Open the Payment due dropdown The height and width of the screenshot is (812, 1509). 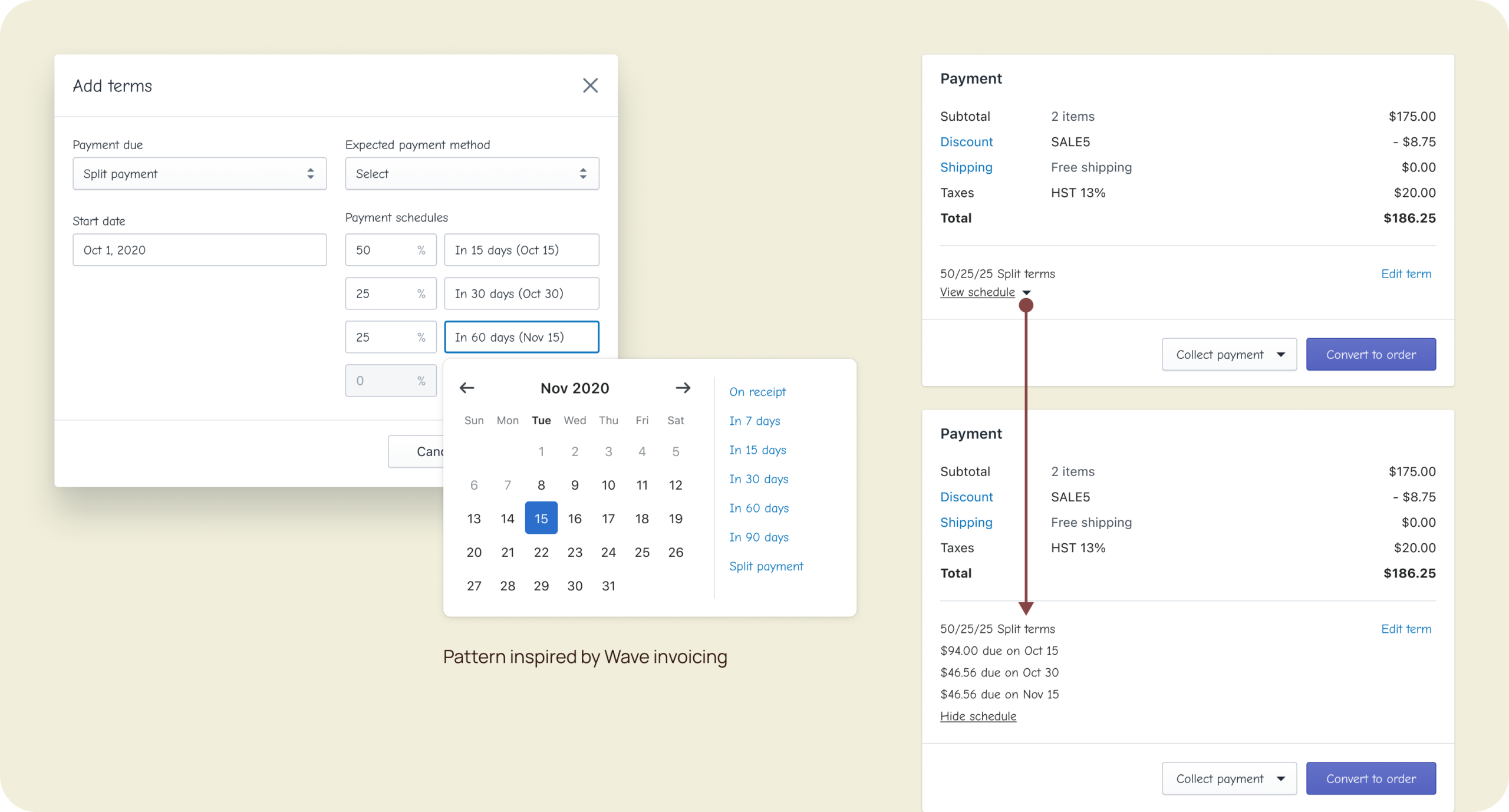[x=199, y=174]
